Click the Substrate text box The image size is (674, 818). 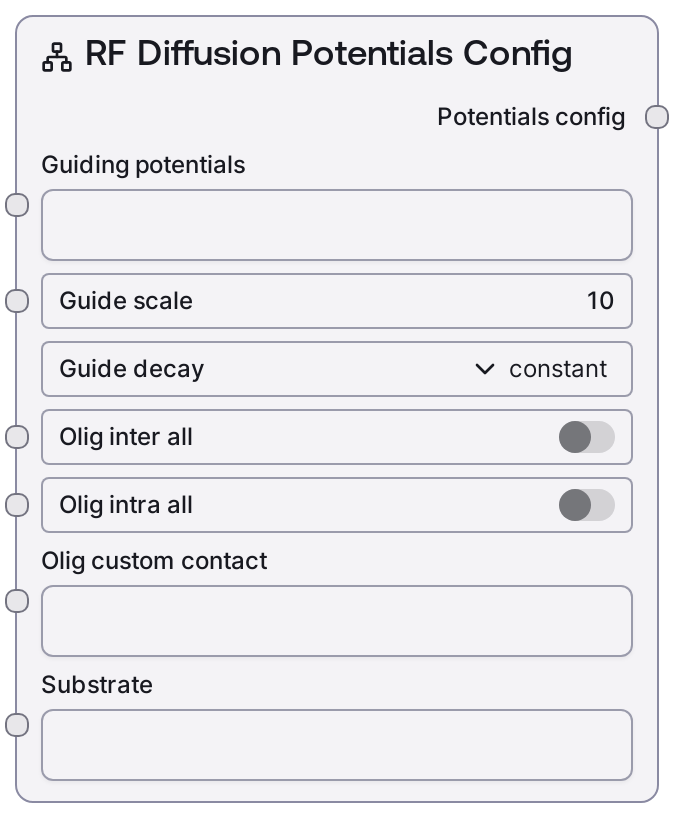(336, 745)
